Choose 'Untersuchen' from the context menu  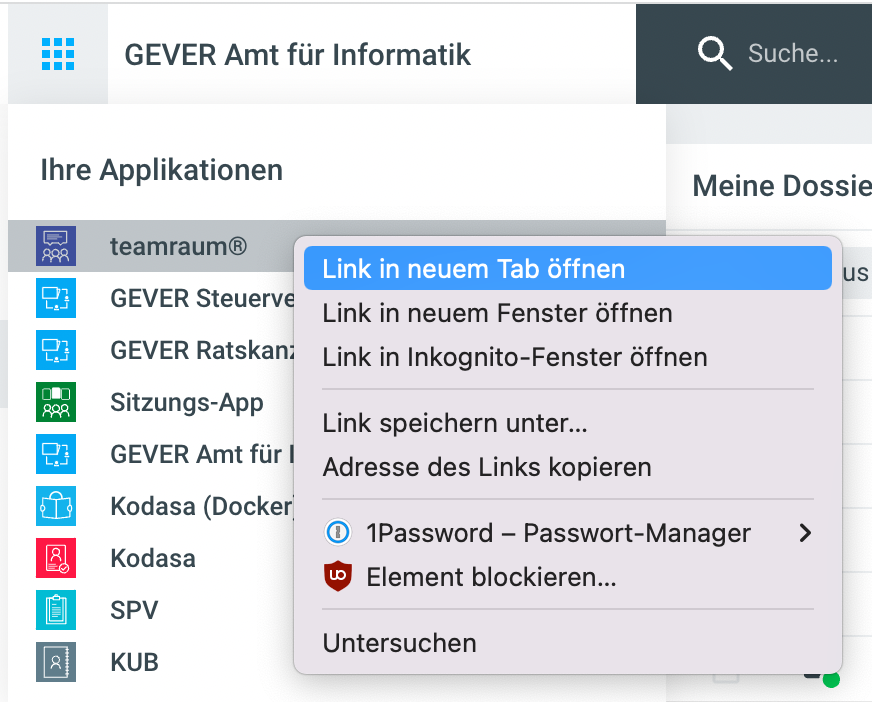(x=399, y=643)
